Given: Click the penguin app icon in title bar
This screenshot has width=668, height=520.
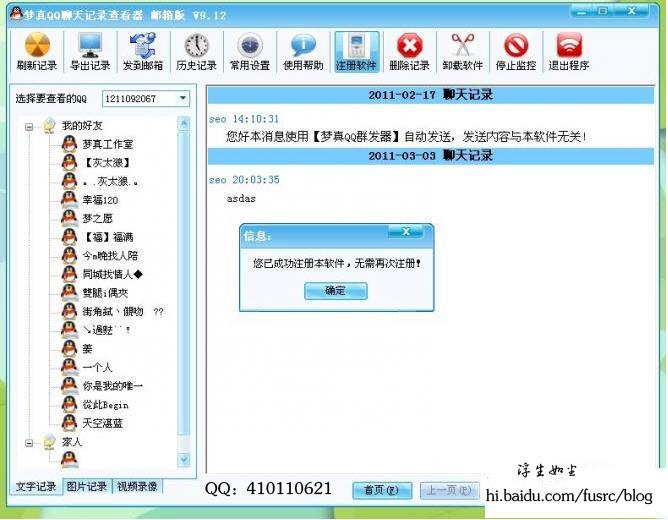Looking at the screenshot, I should (x=17, y=14).
